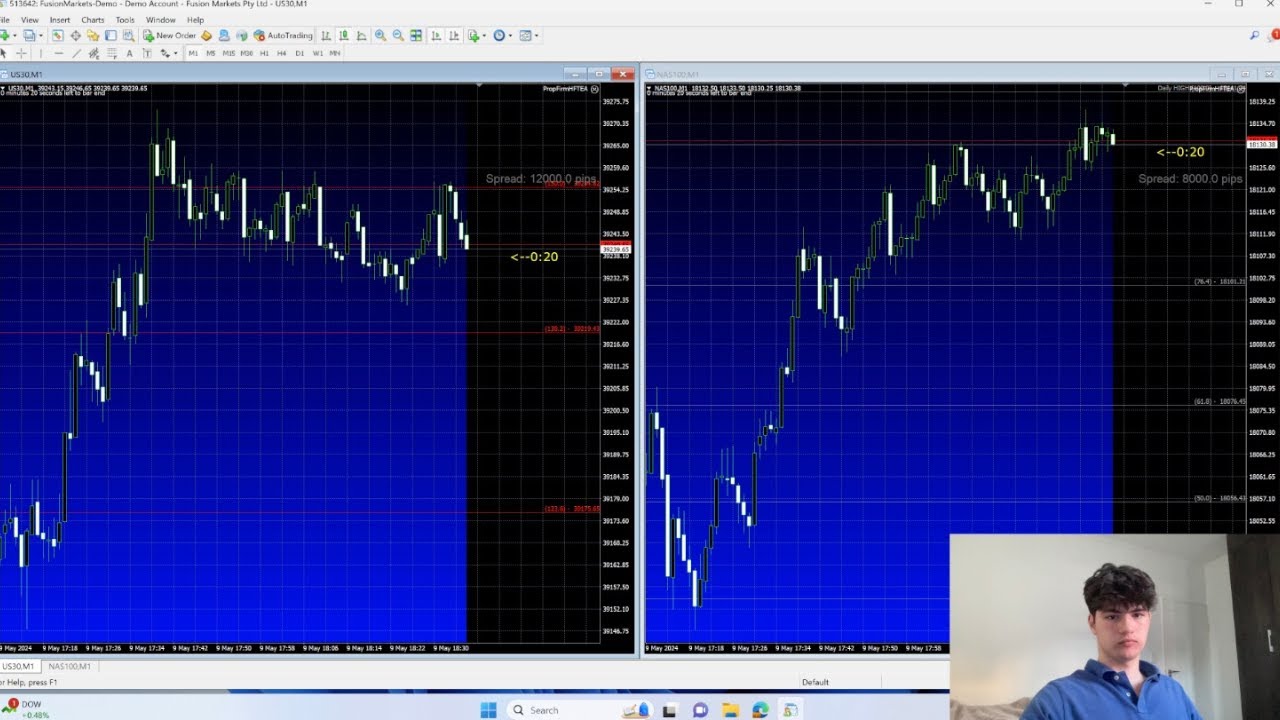Viewport: 1280px width, 720px height.
Task: Click the periods clock icon
Action: 499,35
